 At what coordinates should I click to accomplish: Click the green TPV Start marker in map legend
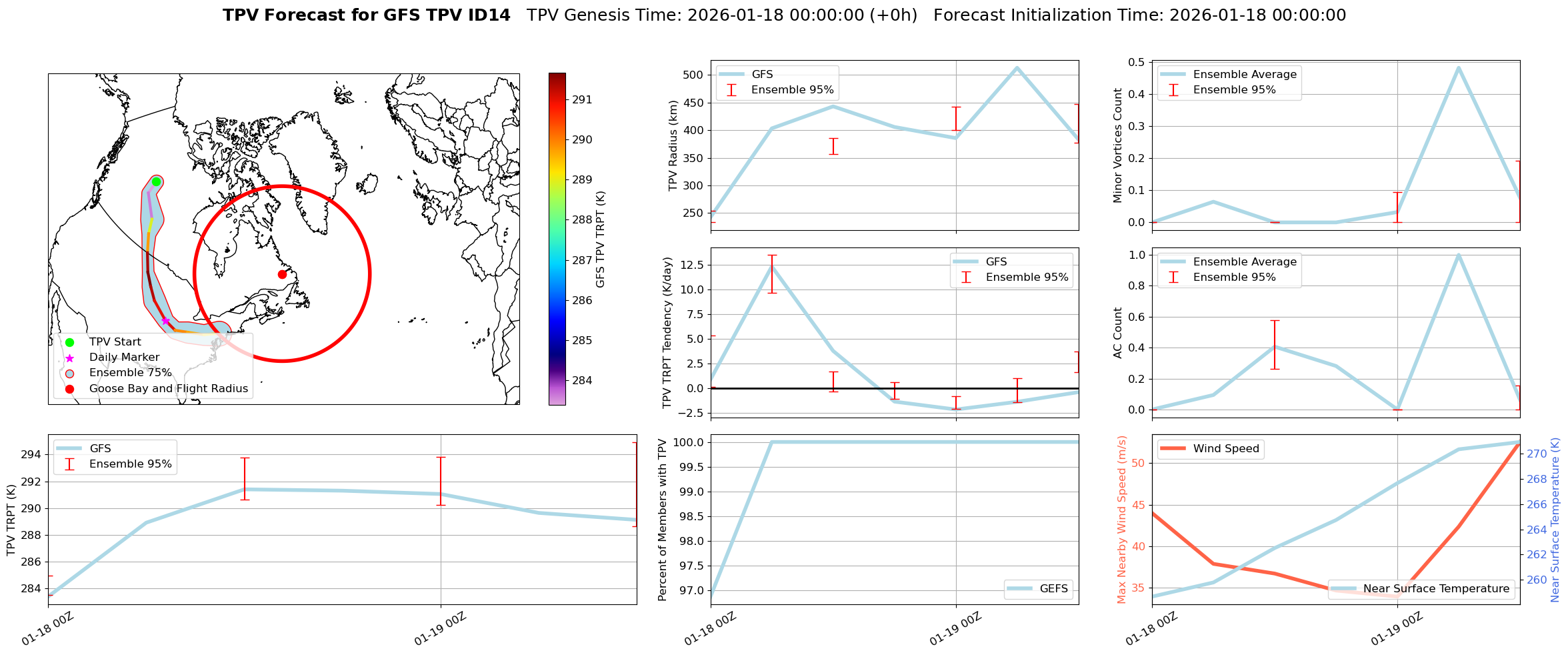(x=69, y=342)
